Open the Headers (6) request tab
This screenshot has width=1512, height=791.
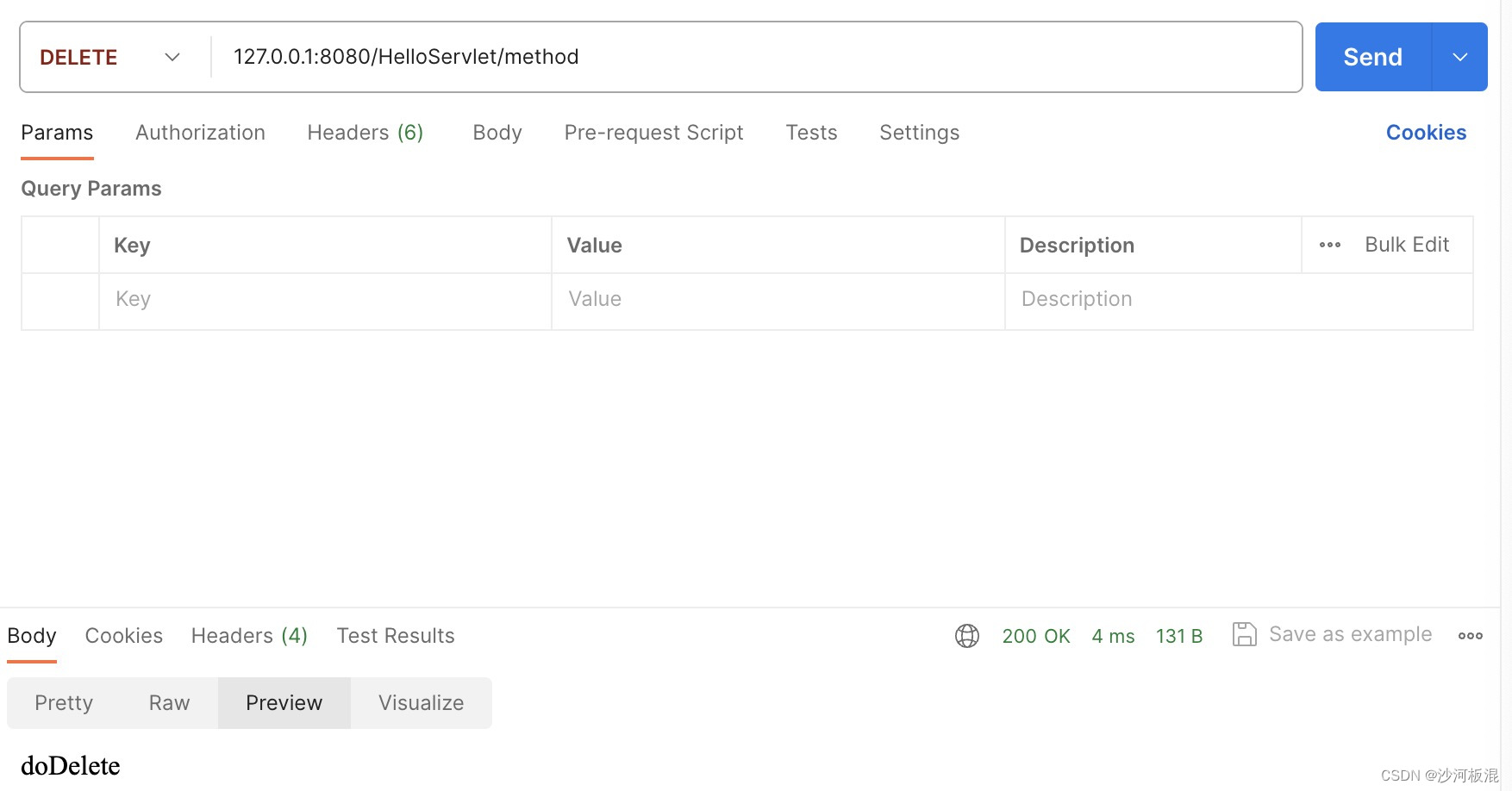point(365,132)
